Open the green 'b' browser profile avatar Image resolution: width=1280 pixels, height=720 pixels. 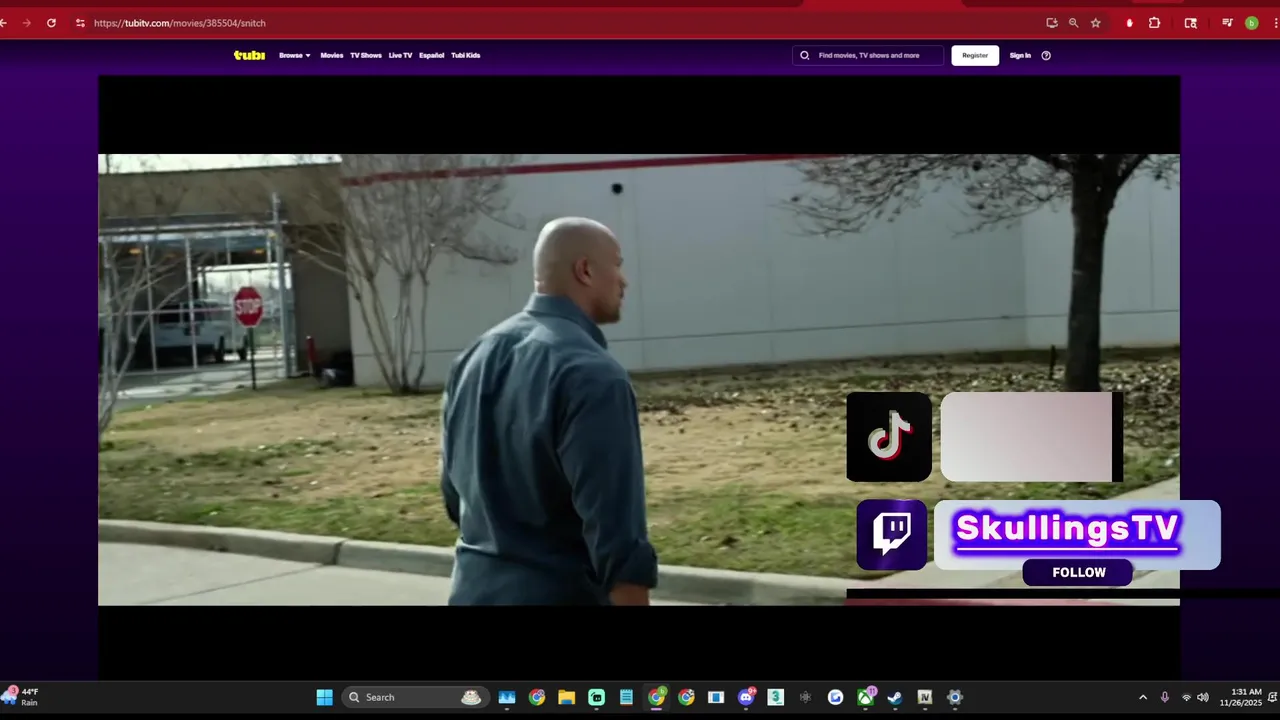pyautogui.click(x=1251, y=23)
